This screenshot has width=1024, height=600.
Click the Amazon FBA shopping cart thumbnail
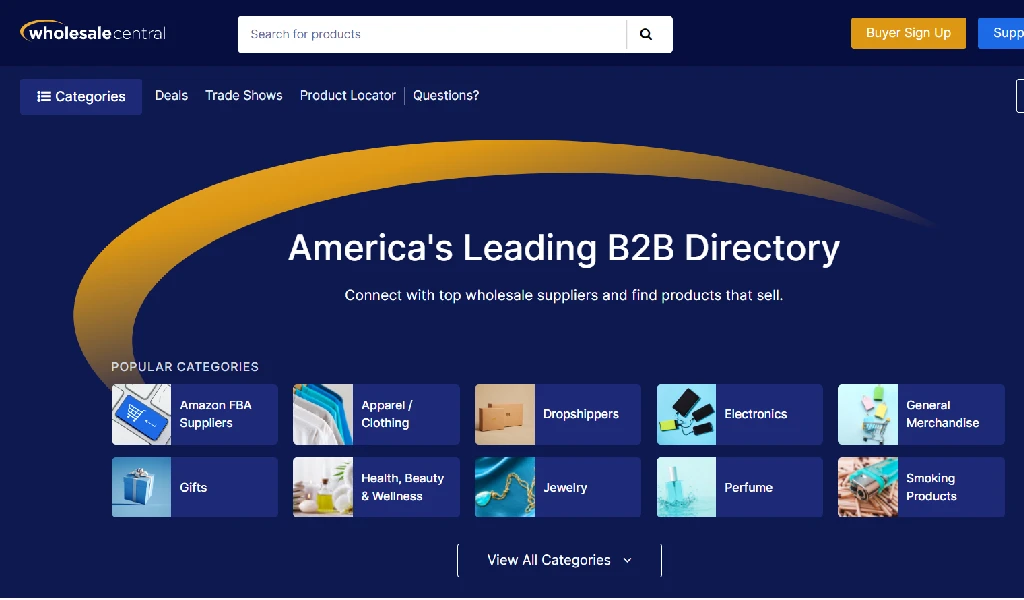tap(142, 415)
